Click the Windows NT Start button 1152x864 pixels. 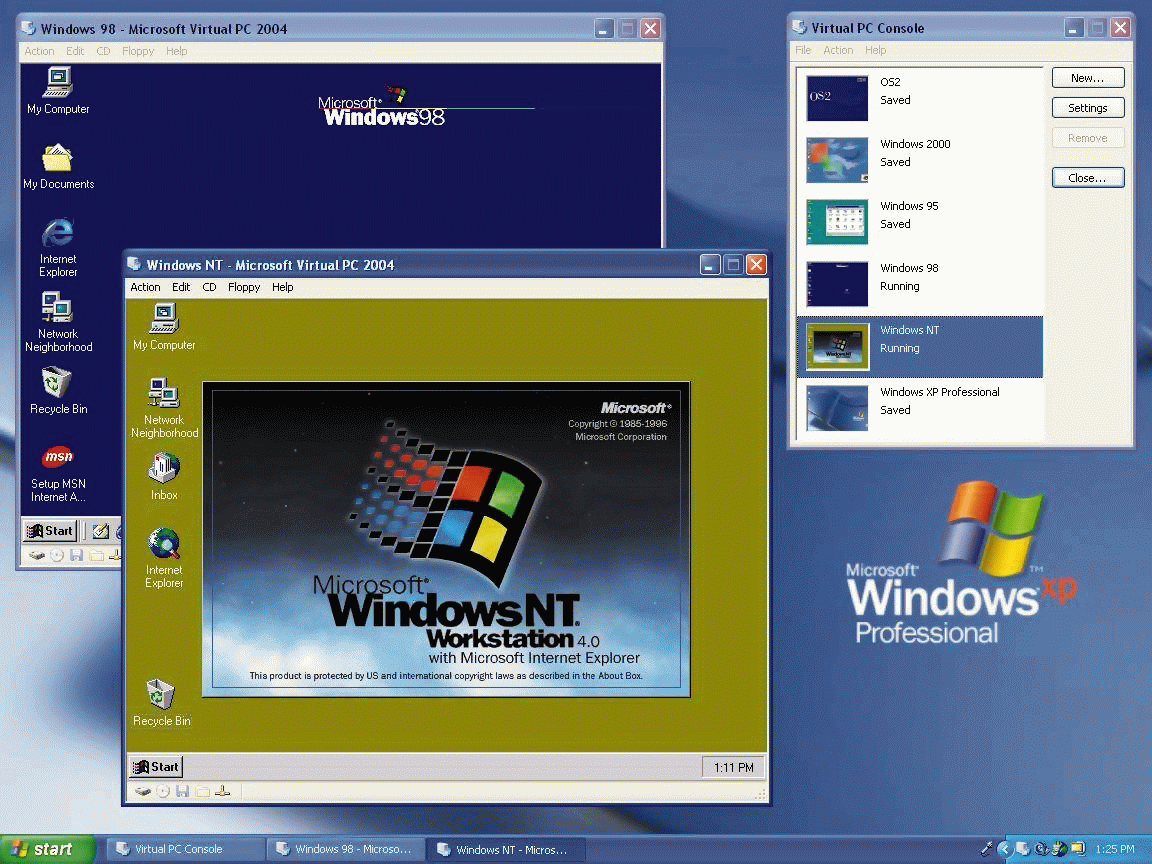(x=156, y=767)
